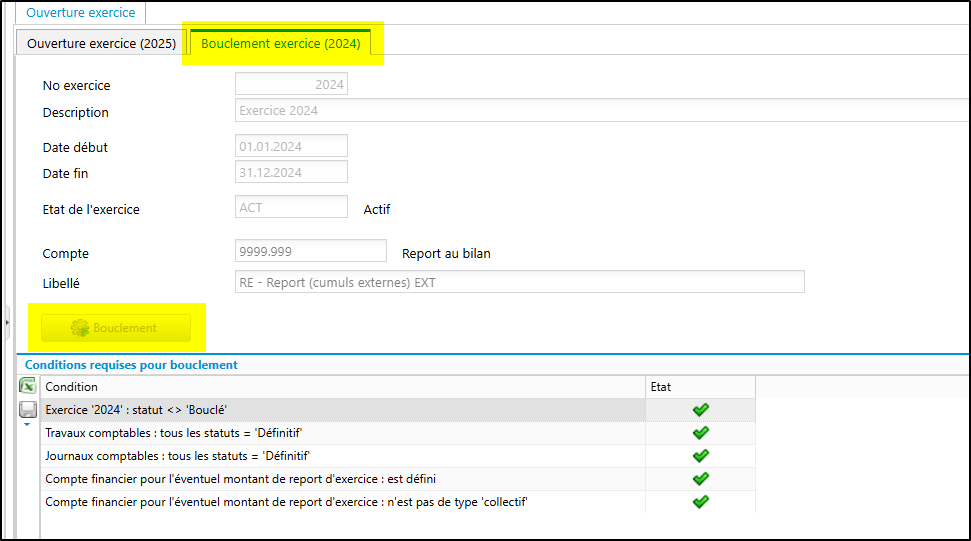Export conditions grid to Excel icon
The width and height of the screenshot is (971, 541).
pyautogui.click(x=27, y=386)
